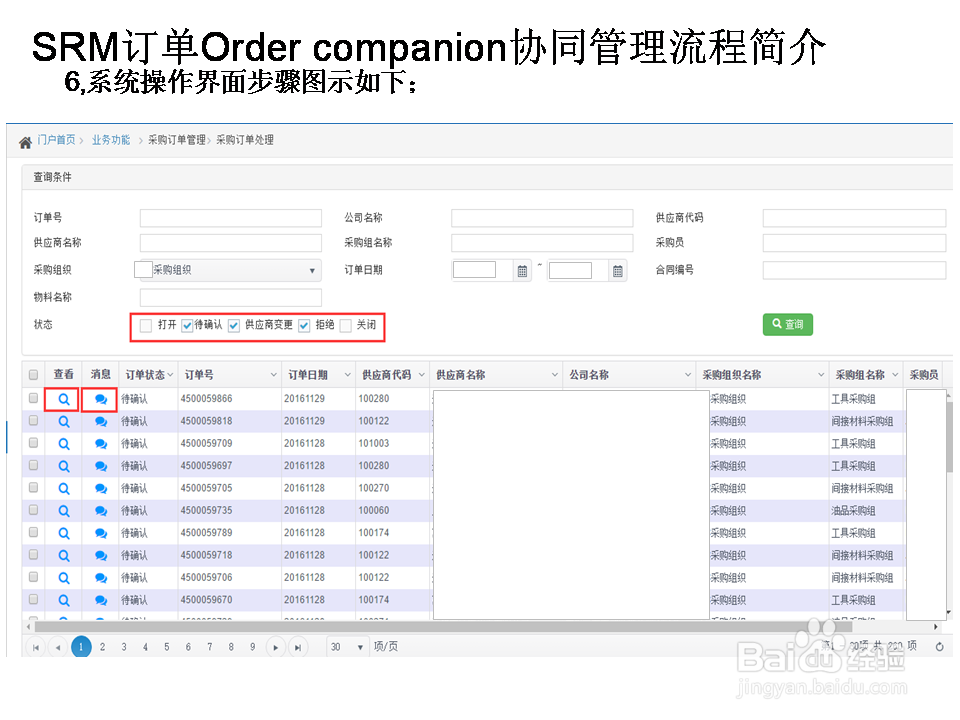The width and height of the screenshot is (960, 720).
Task: Click the 订单号 input field
Action: [230, 217]
